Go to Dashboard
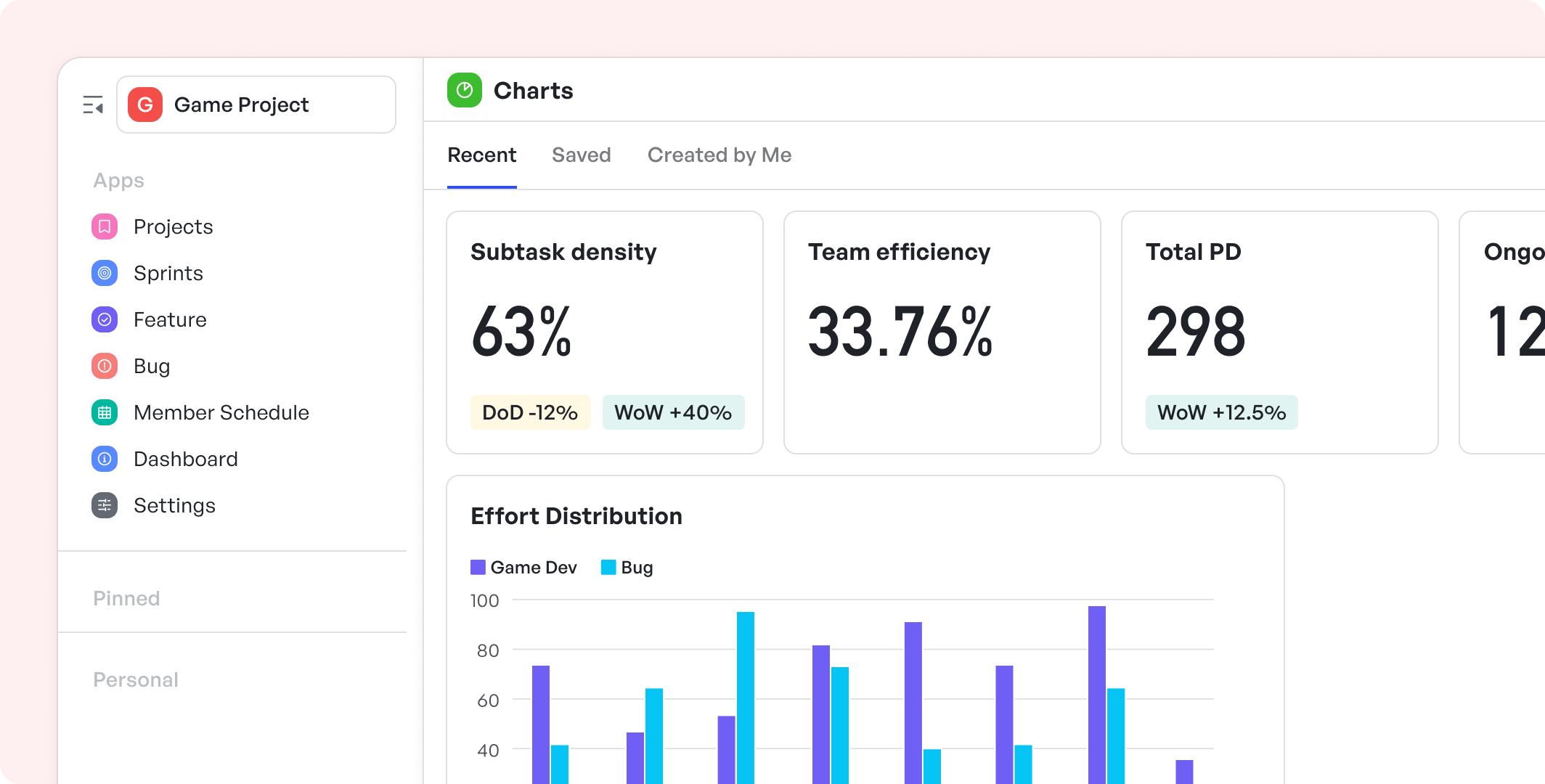The height and width of the screenshot is (784, 1545). click(186, 459)
